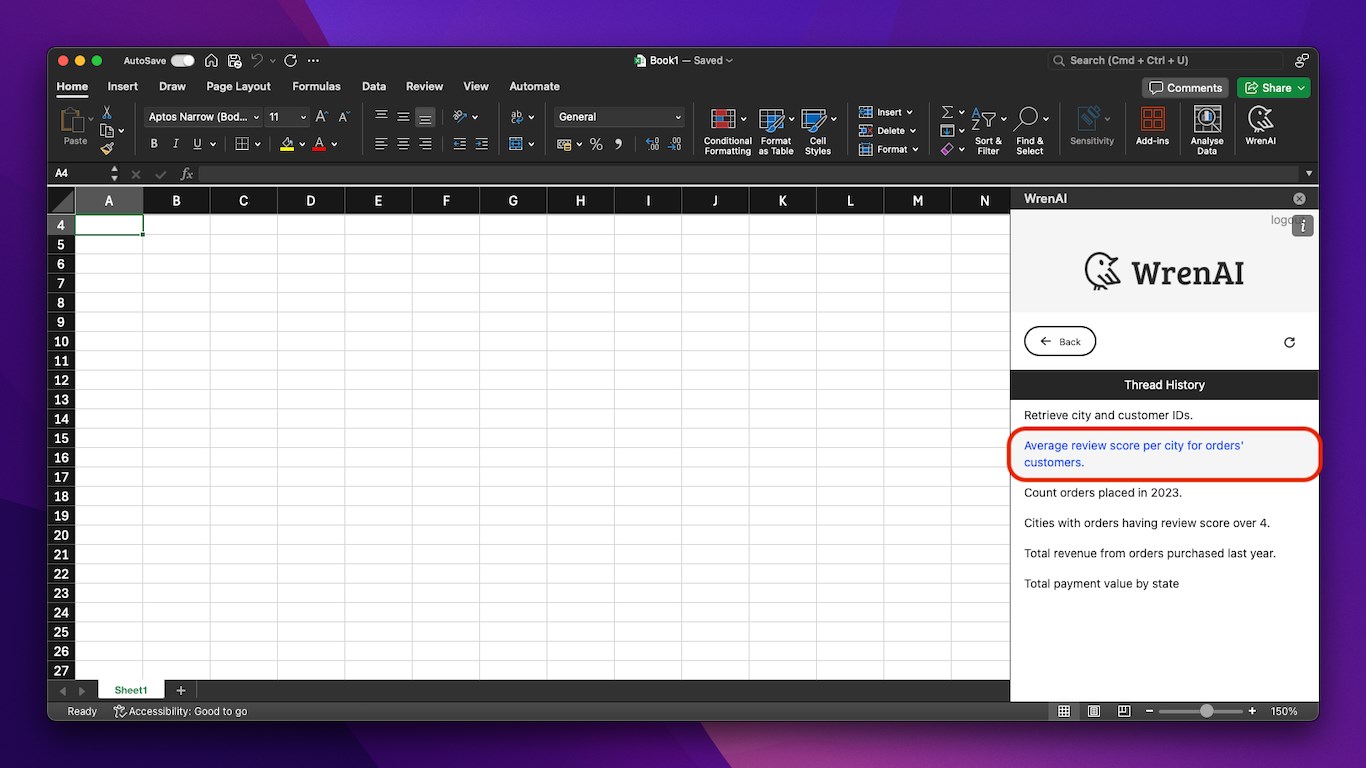Decrease font size with the smaller A icon
This screenshot has height=768, width=1366.
click(x=344, y=117)
